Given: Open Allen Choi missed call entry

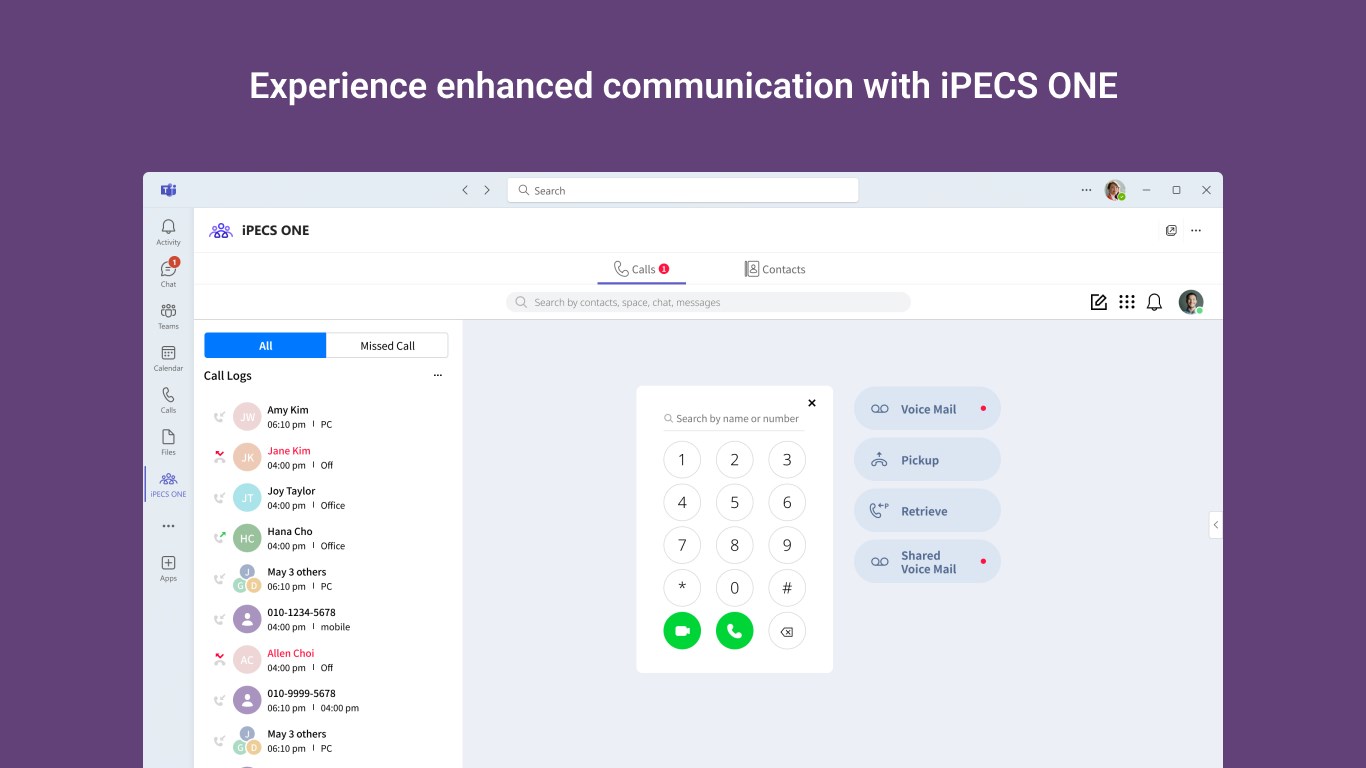Looking at the screenshot, I should 328,660.
